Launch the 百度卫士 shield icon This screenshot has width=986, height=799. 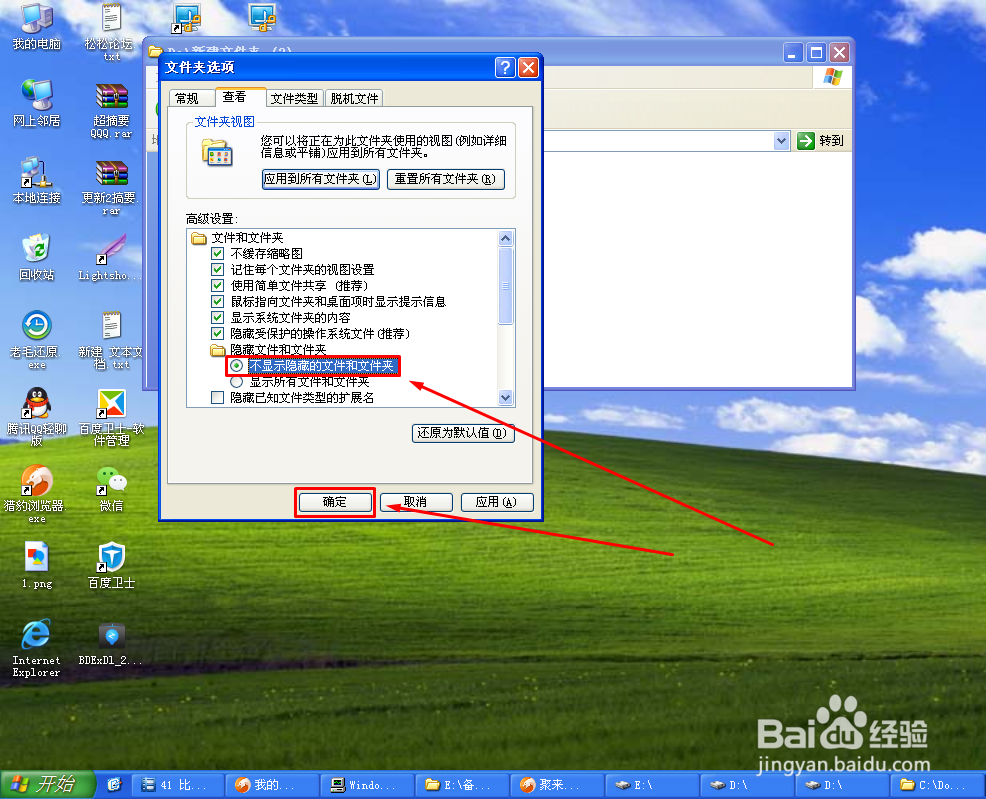[x=111, y=565]
